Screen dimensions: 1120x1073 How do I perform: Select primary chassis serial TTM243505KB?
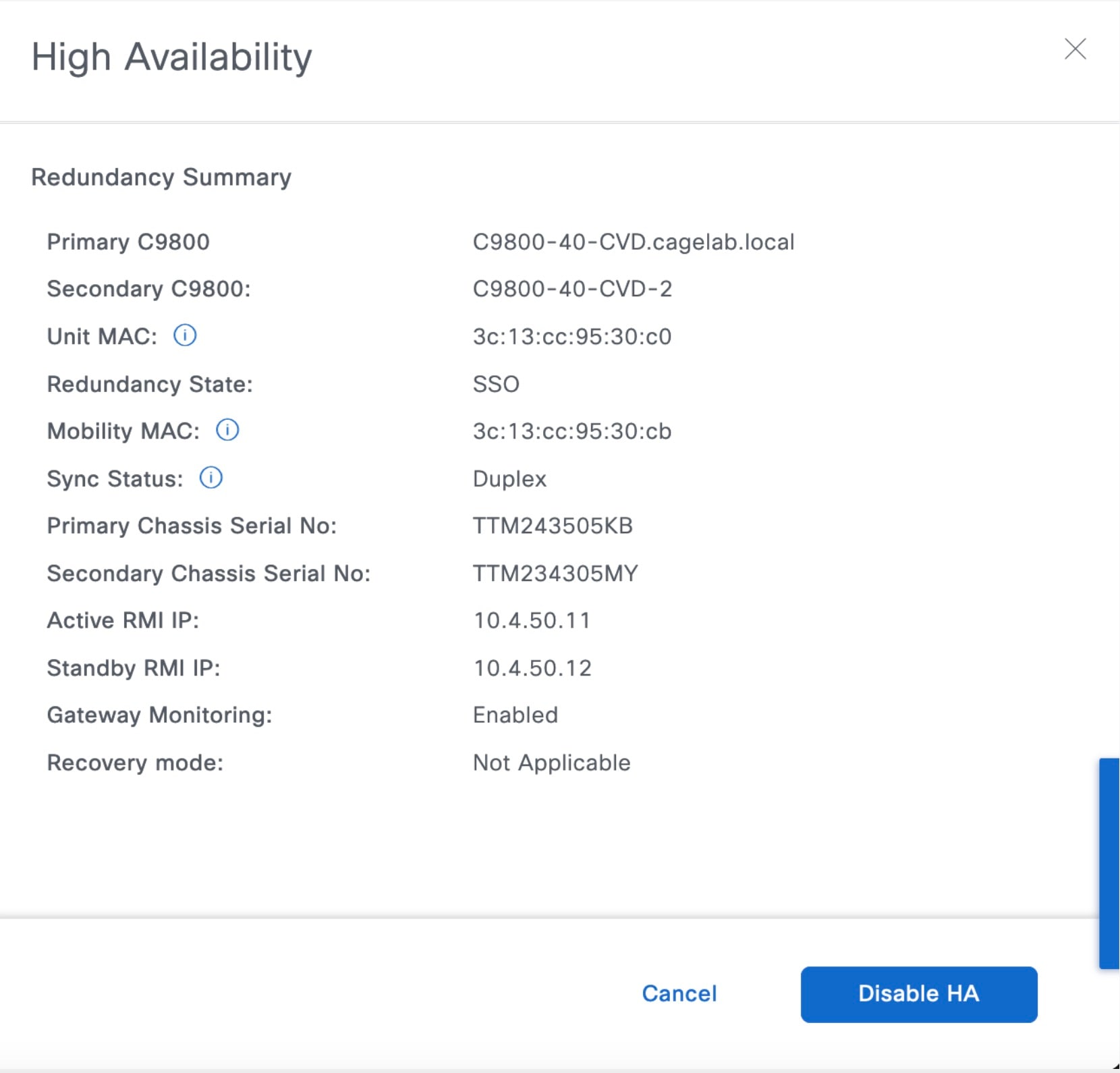(553, 526)
